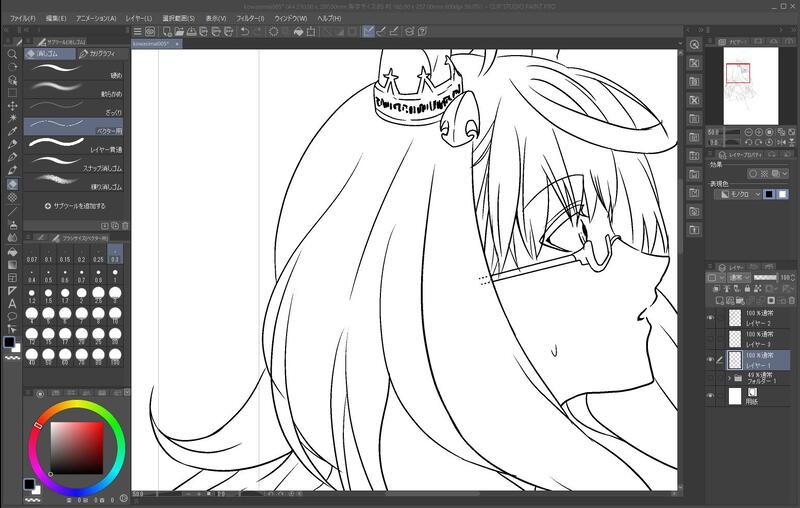This screenshot has width=800, height=508.
Task: Show レイヤー 3 using its visibility box
Action: (710, 339)
